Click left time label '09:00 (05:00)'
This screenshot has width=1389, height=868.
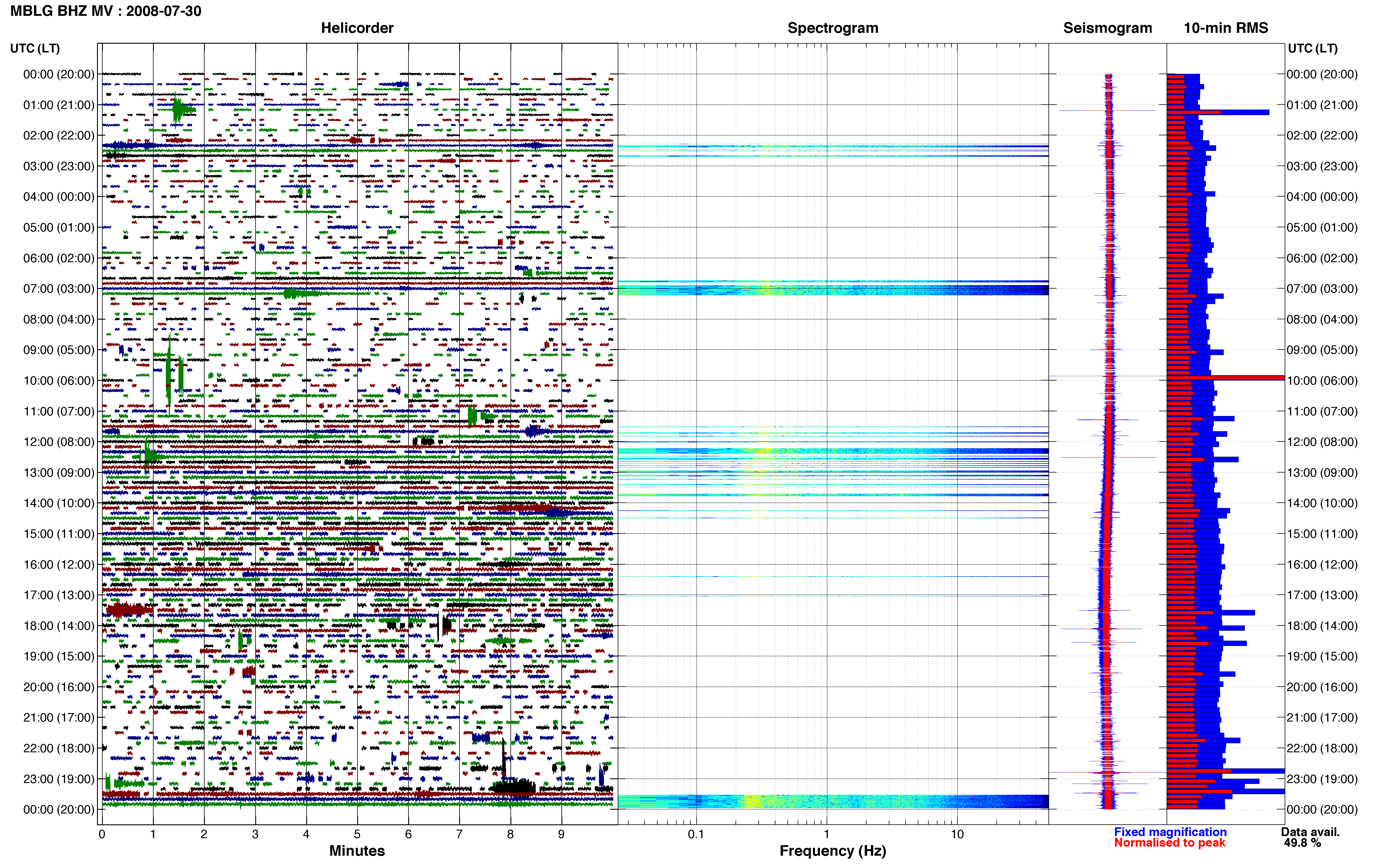pos(59,350)
